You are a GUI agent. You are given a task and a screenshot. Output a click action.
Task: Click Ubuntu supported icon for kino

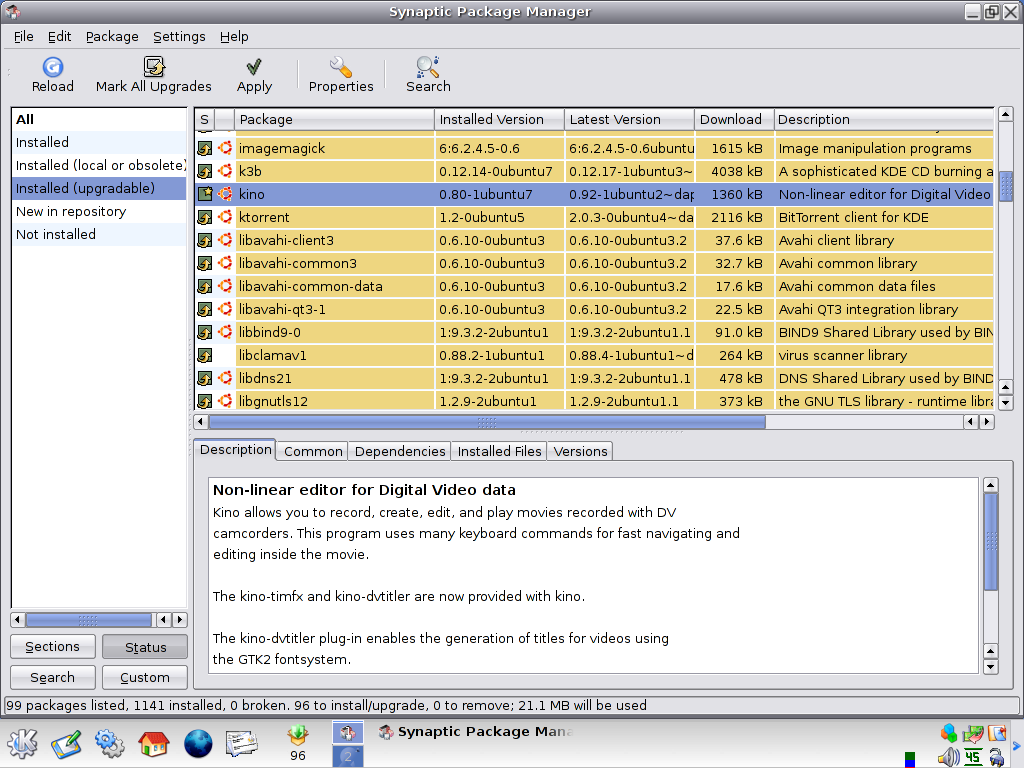click(x=225, y=194)
